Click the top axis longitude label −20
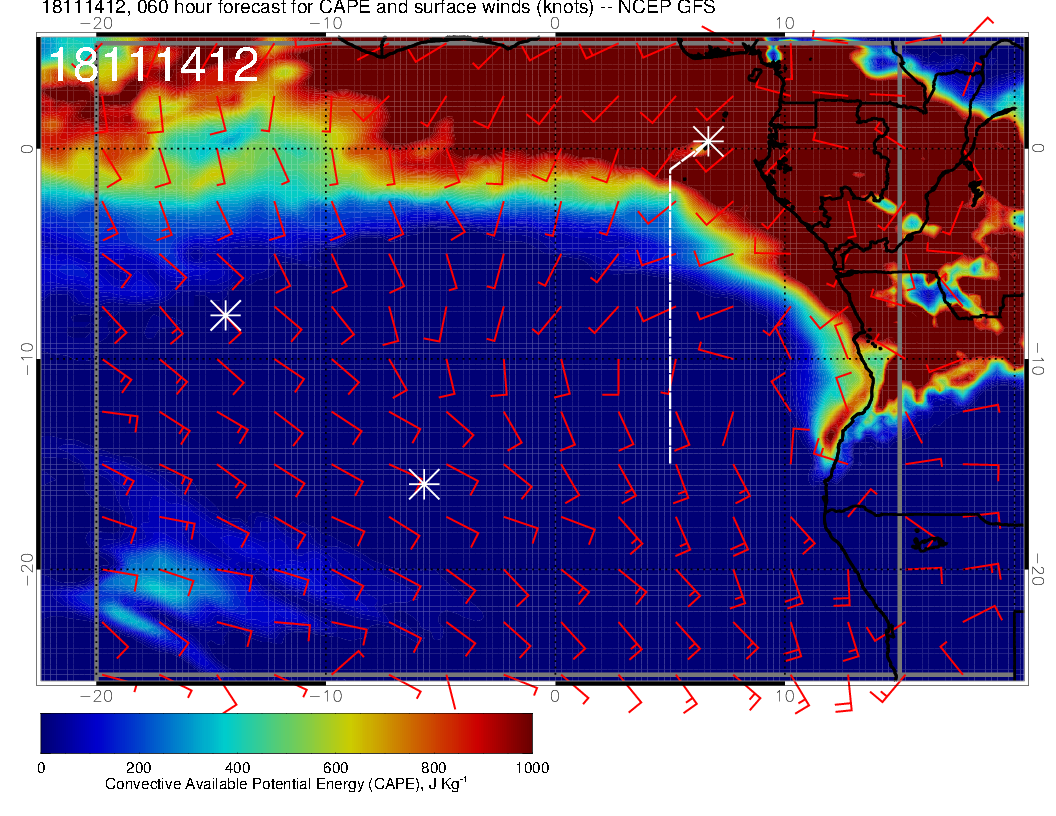 point(95,23)
